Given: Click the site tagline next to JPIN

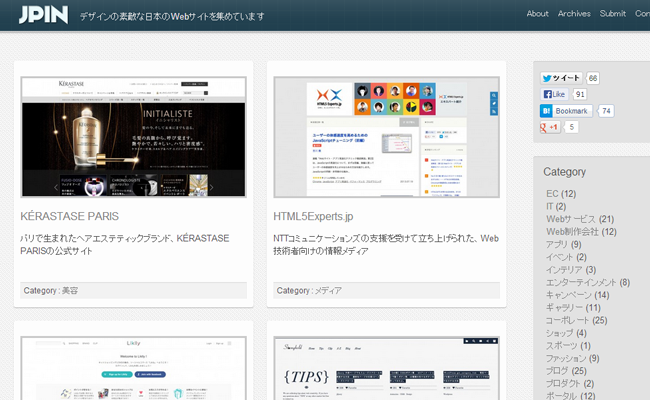Looking at the screenshot, I should 172,17.
